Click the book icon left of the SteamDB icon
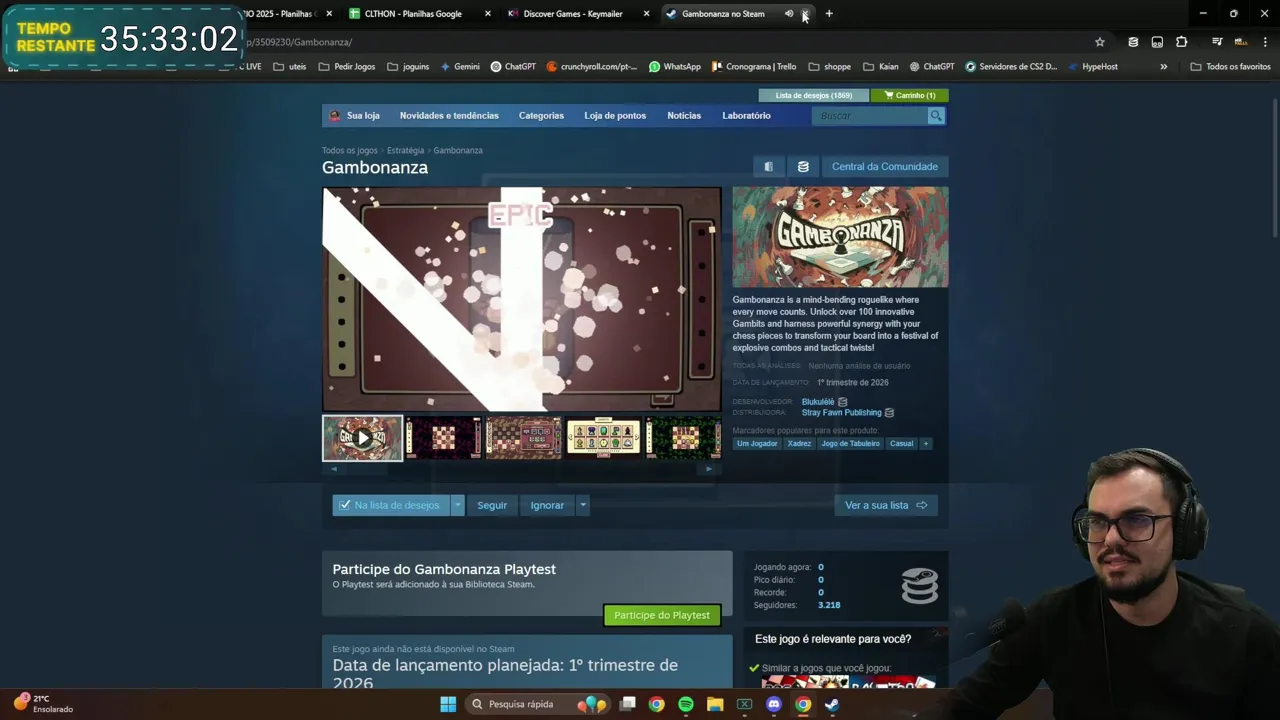The width and height of the screenshot is (1280, 720). coord(768,167)
